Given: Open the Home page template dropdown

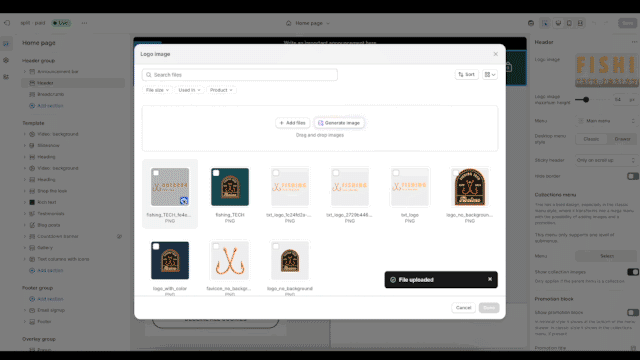Looking at the screenshot, I should [308, 23].
